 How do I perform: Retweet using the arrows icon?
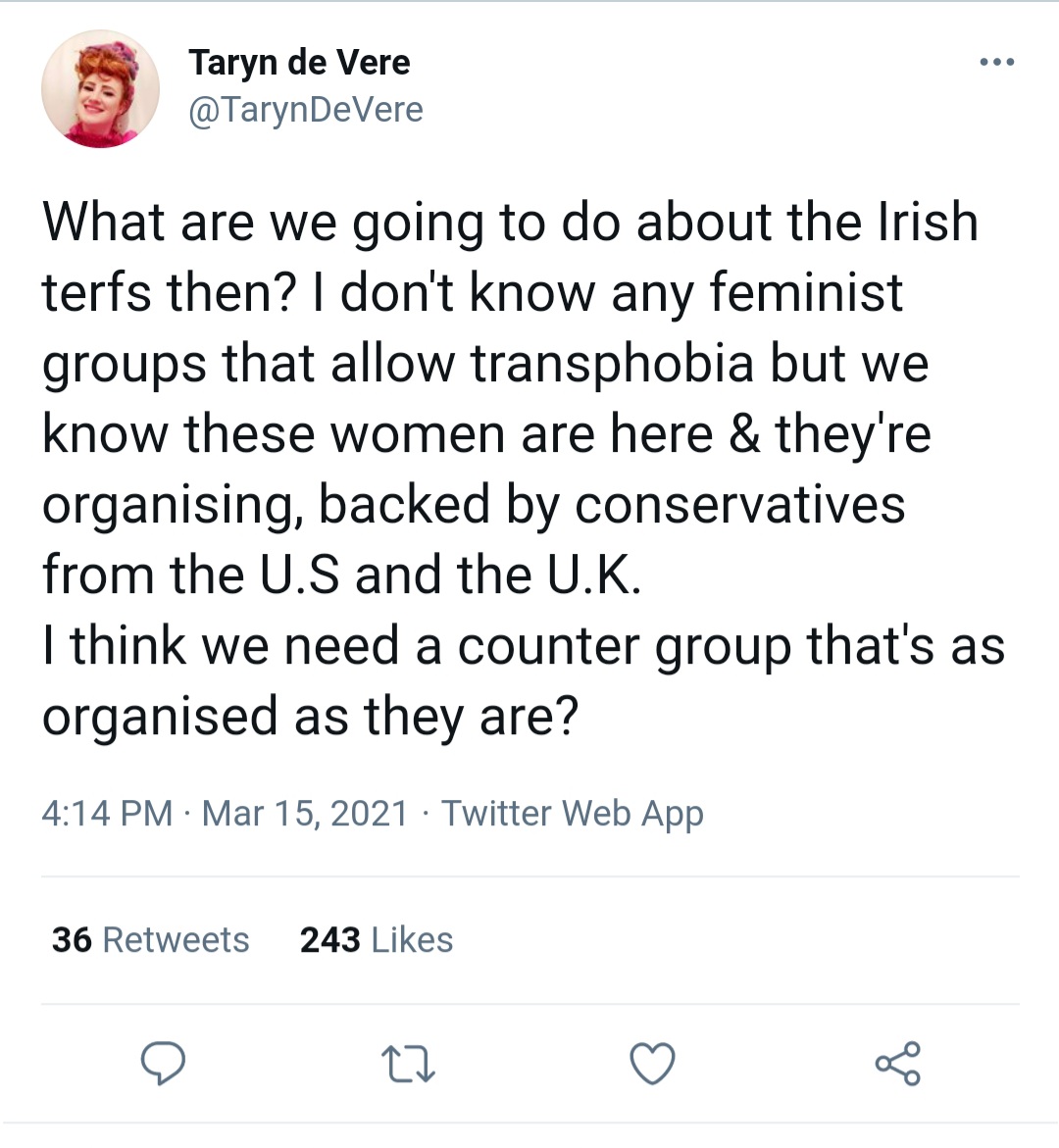click(x=408, y=1063)
